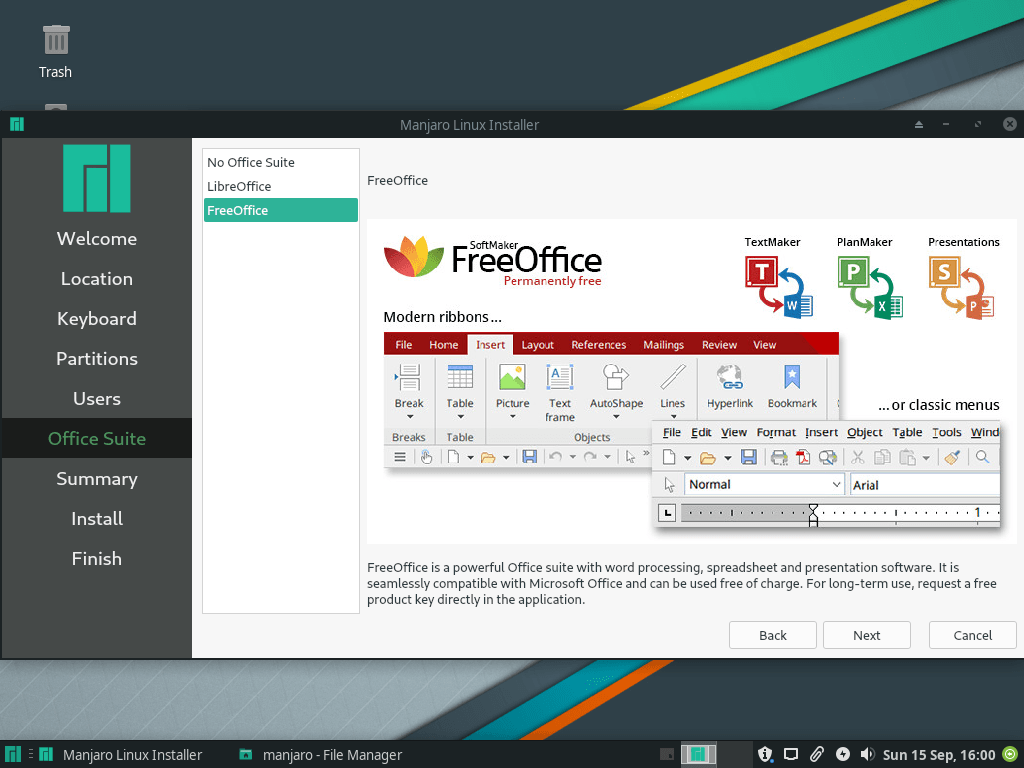Click the taskbar clock Sun 15 Sep, 16:00
The width and height of the screenshot is (1024, 768).
pyautogui.click(x=938, y=754)
